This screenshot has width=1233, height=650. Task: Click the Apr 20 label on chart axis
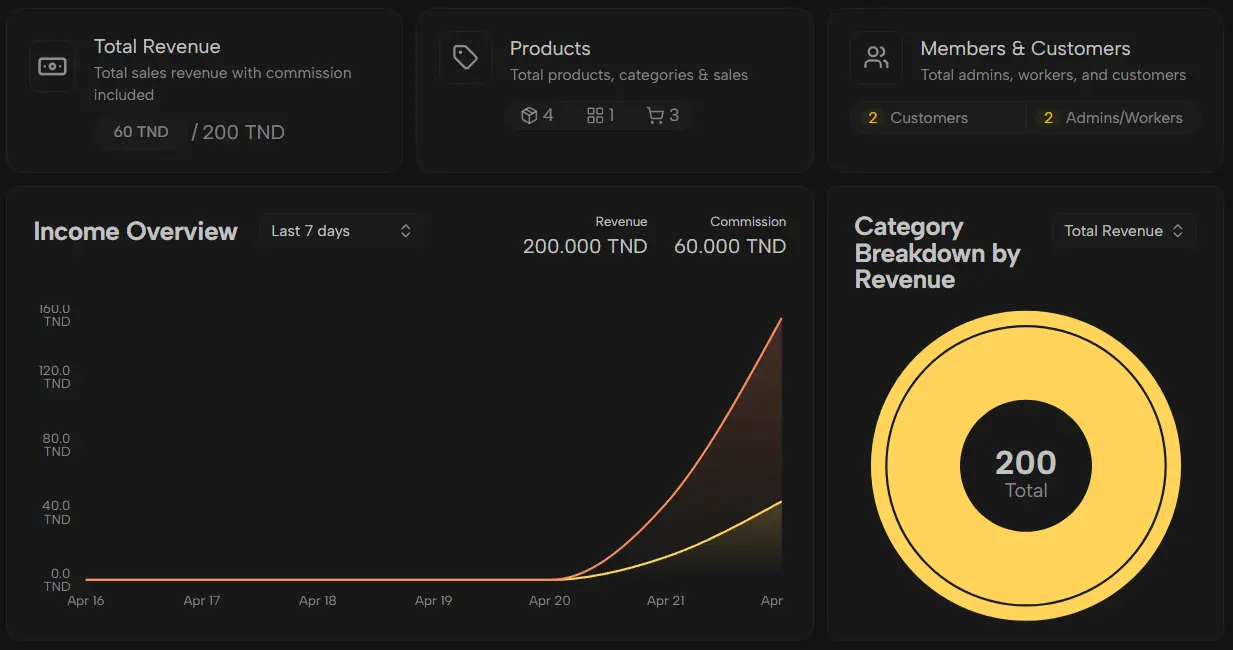pyautogui.click(x=549, y=601)
